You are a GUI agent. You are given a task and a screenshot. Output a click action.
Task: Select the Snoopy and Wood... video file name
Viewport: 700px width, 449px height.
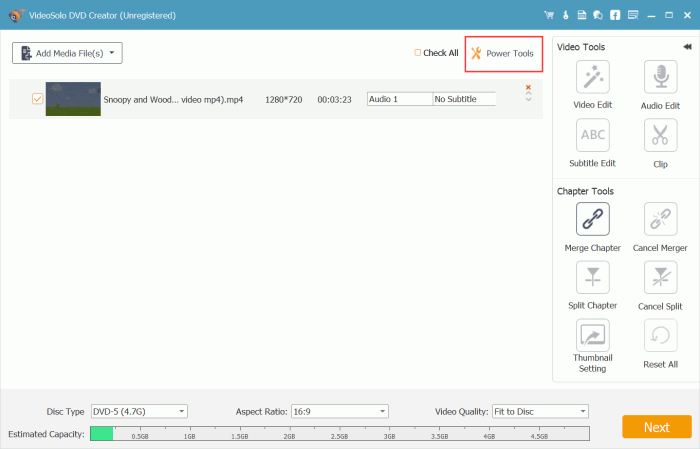coord(173,100)
